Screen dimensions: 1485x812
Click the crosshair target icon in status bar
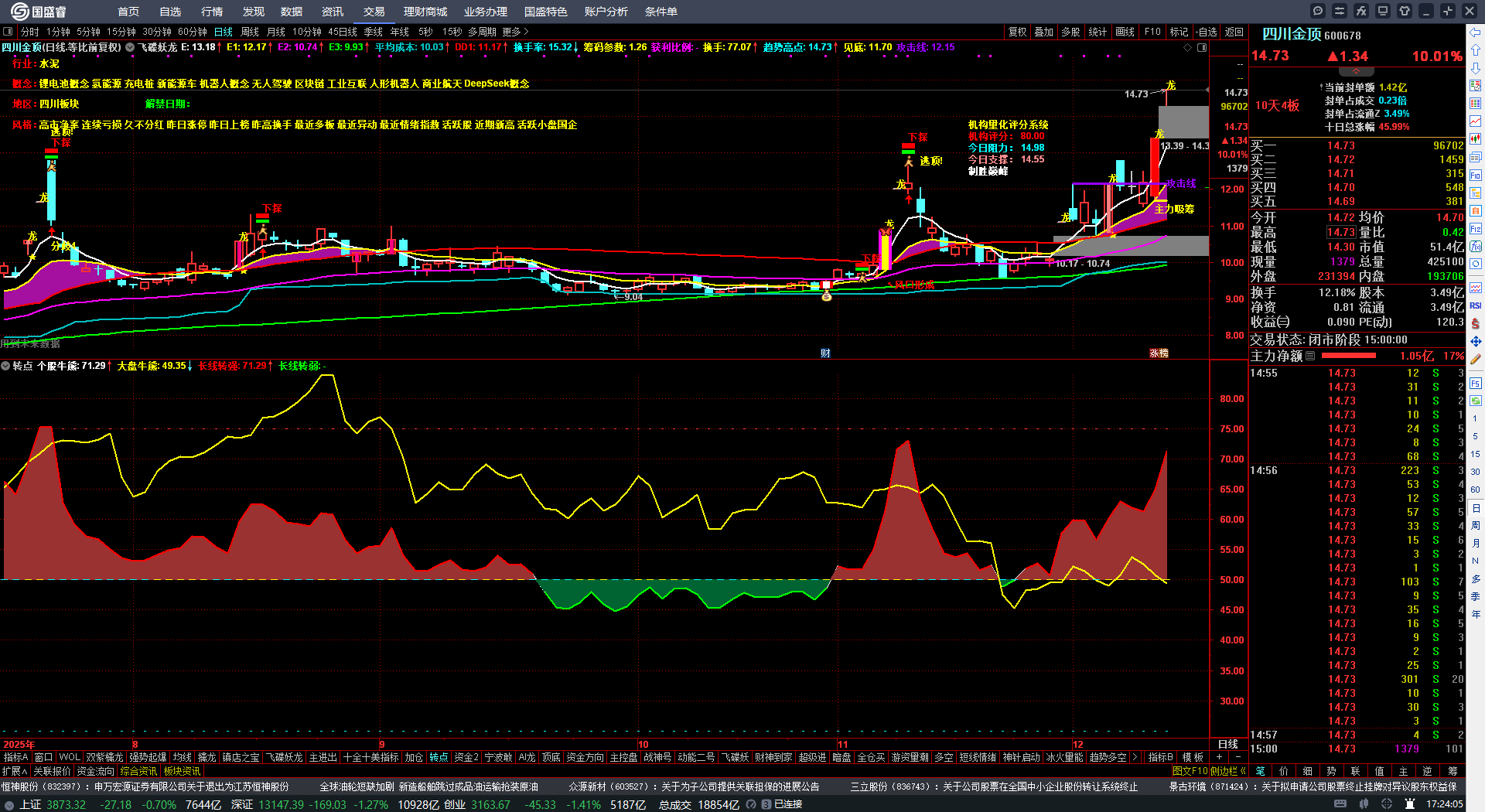[x=1388, y=804]
